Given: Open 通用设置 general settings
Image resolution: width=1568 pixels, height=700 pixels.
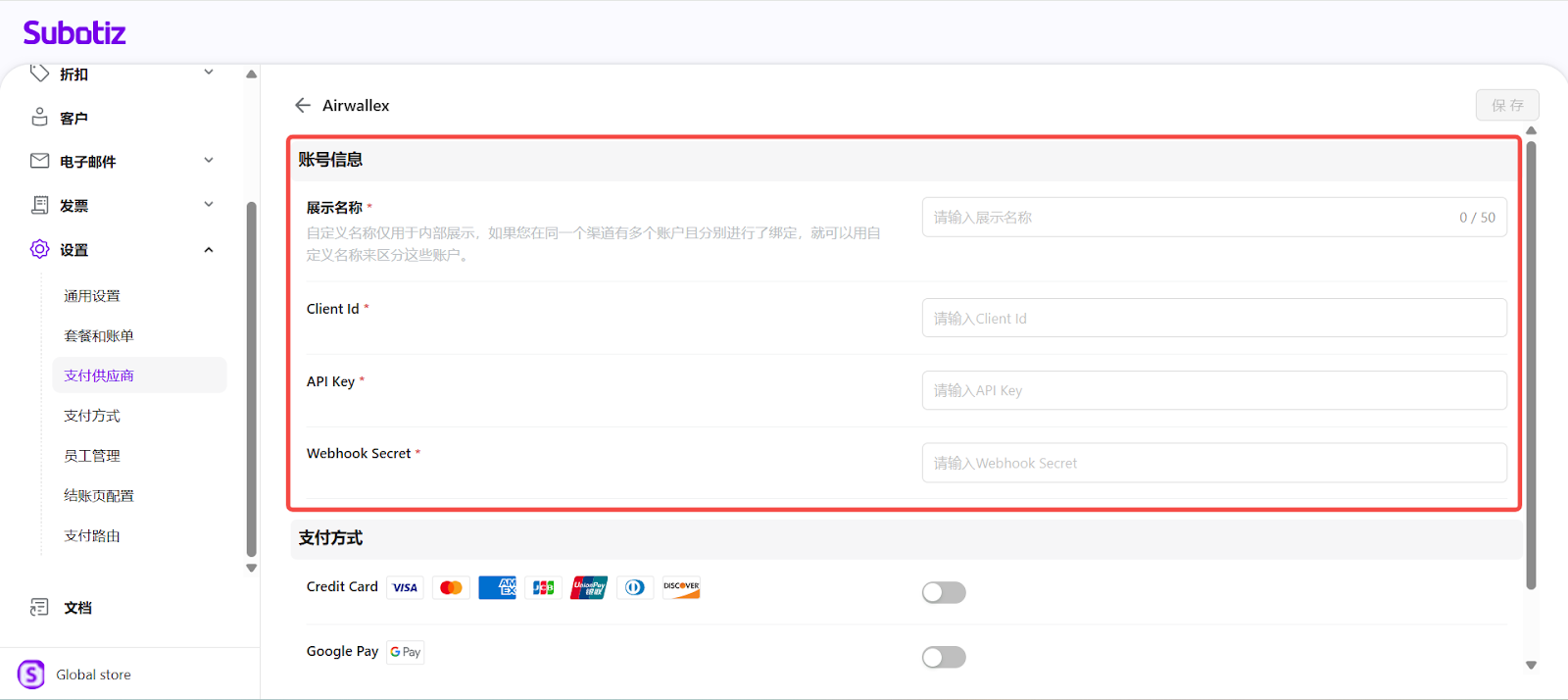Looking at the screenshot, I should click(92, 296).
